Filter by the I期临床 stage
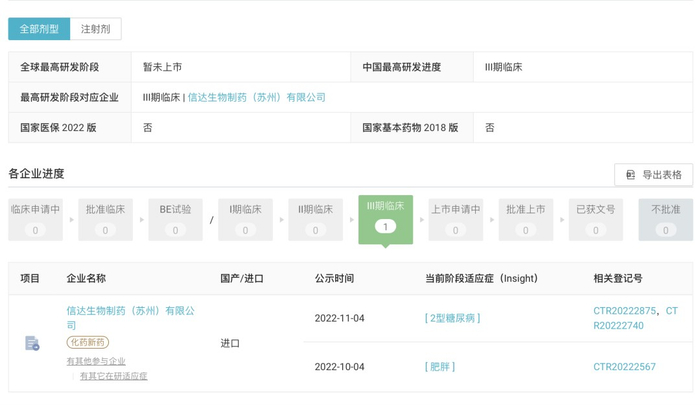This screenshot has height=405, width=700. coord(245,219)
